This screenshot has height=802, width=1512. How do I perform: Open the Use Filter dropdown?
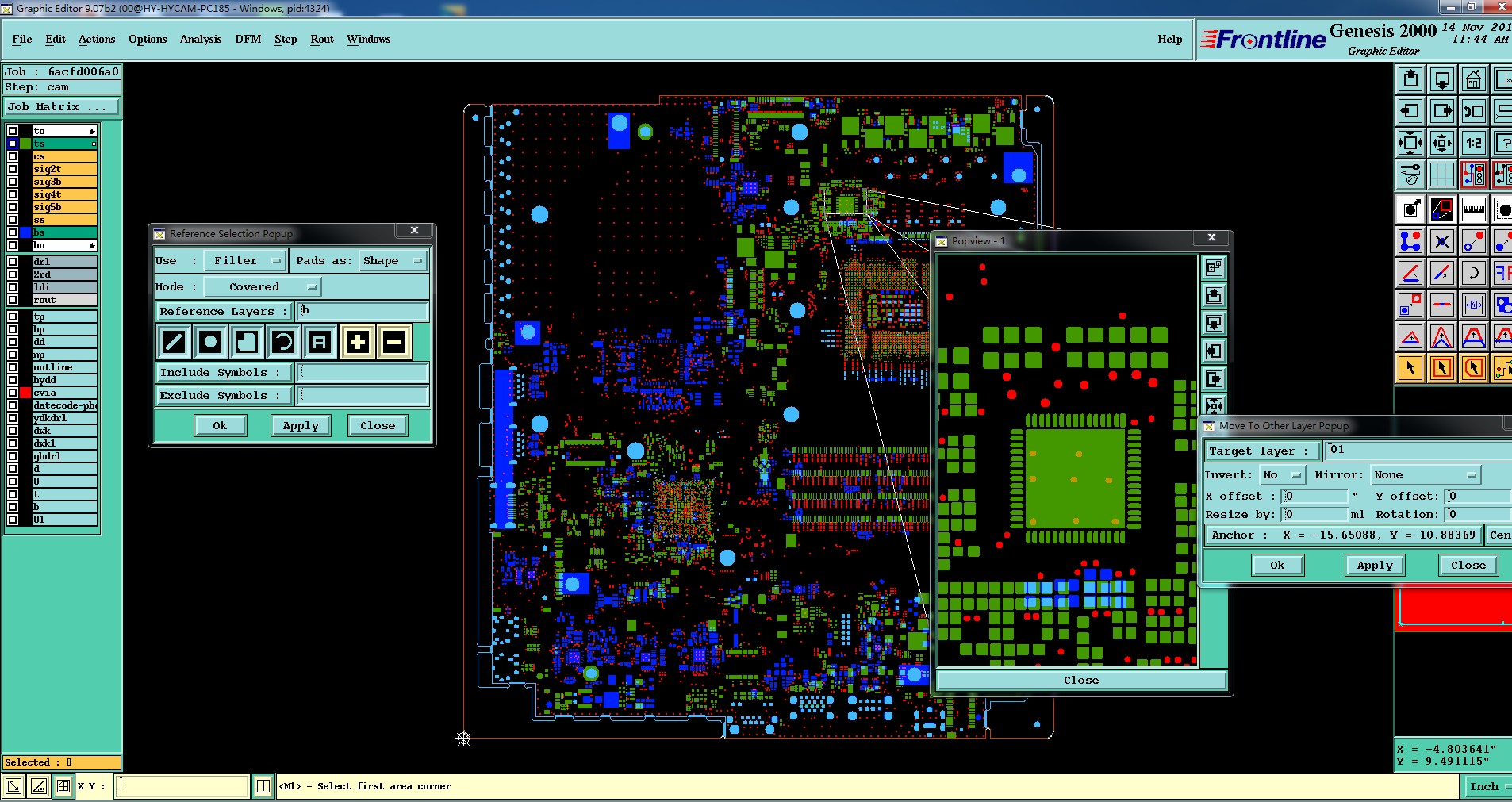(x=245, y=260)
